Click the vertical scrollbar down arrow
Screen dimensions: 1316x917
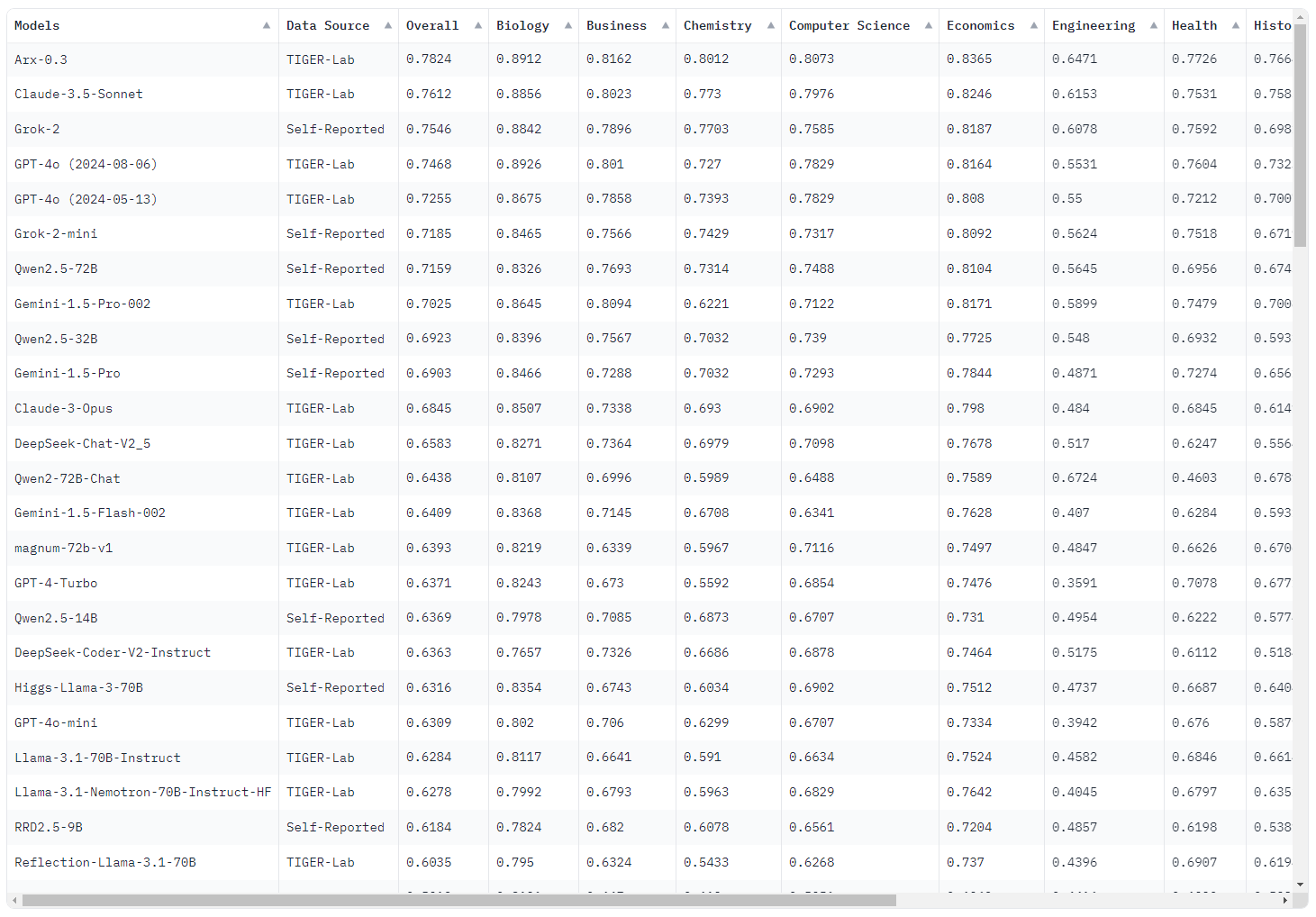coord(1301,885)
